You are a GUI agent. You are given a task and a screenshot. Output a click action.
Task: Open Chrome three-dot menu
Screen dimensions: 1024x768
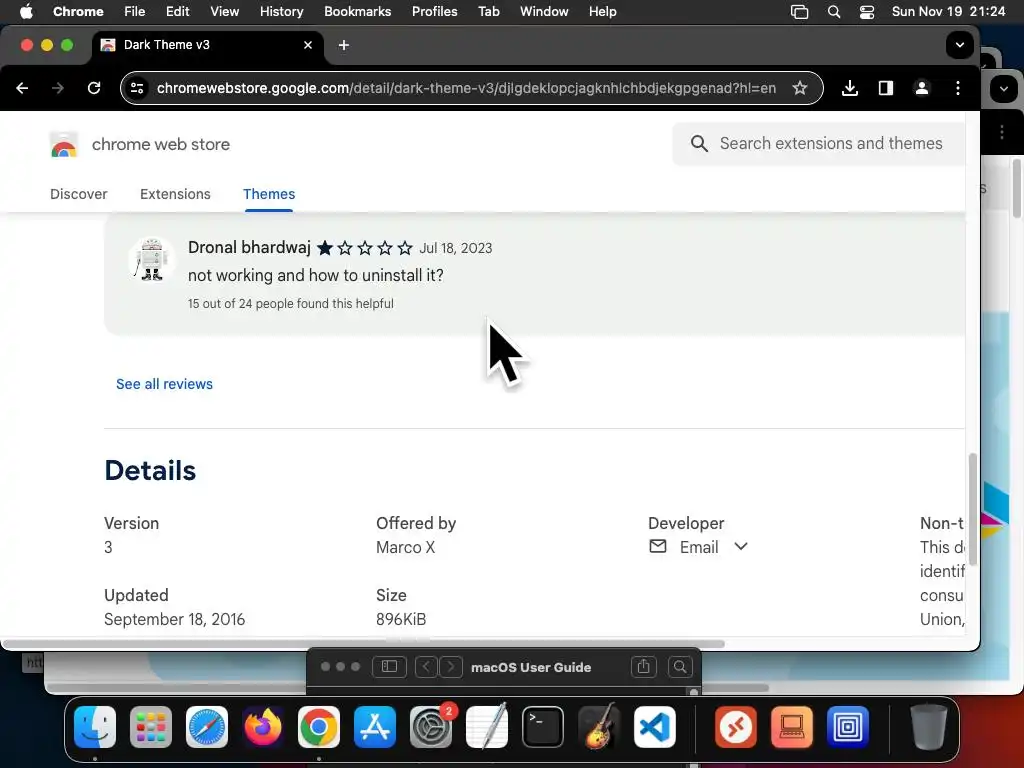957,88
